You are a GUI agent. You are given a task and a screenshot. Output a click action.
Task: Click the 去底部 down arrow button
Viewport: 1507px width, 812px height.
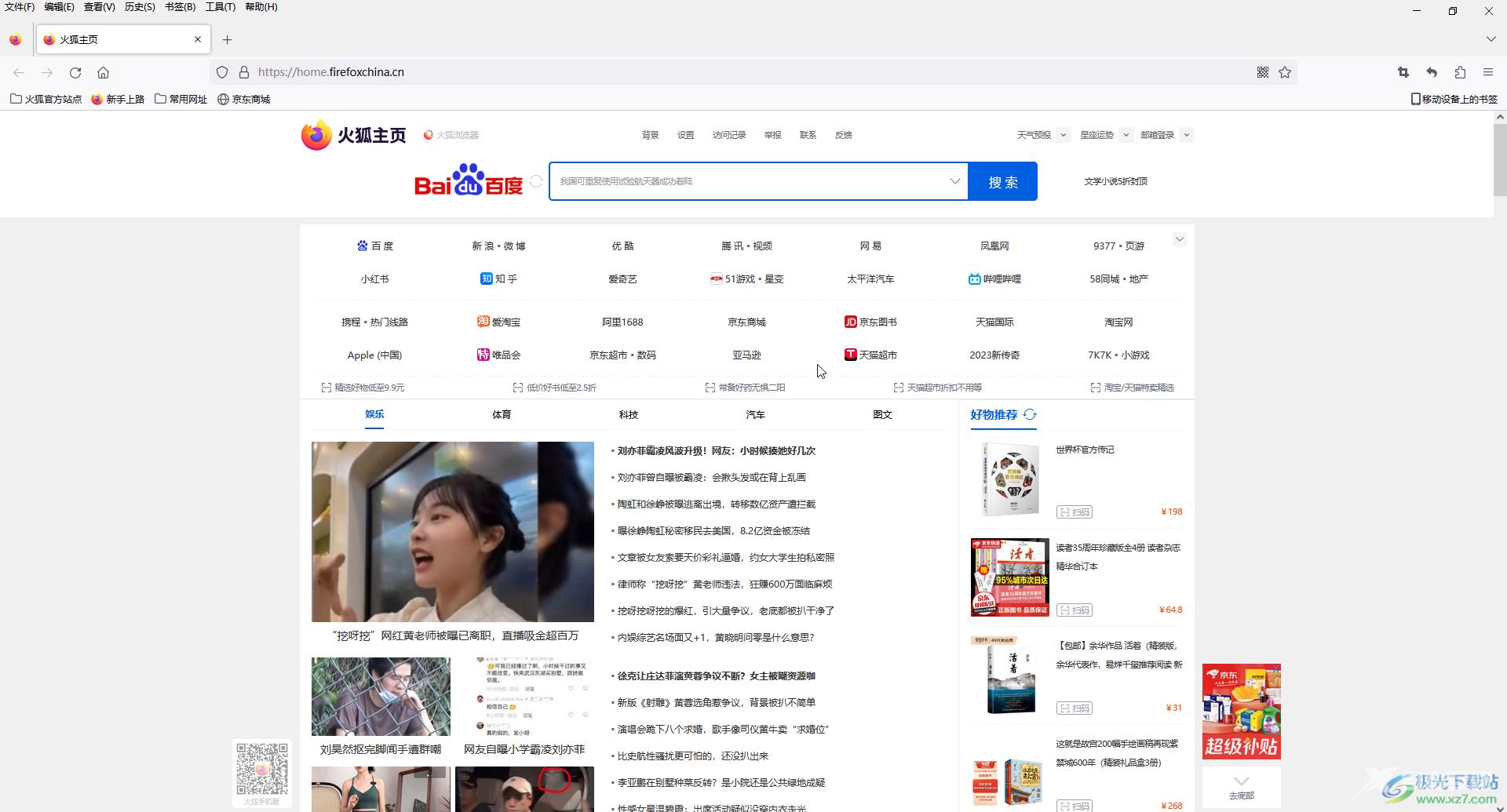click(1241, 787)
